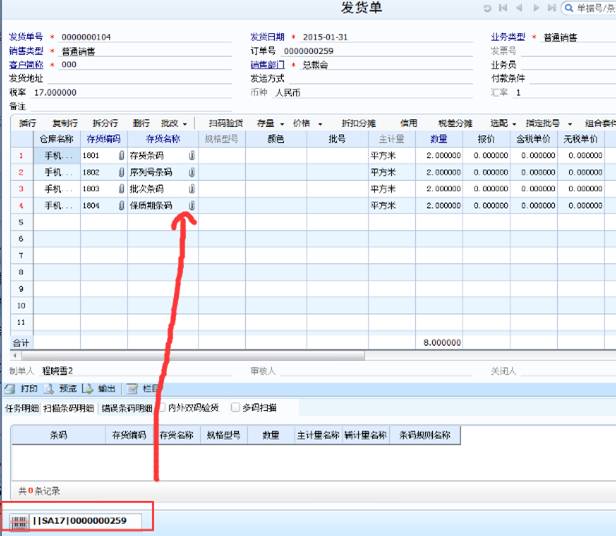Click the search magnifier icon at top
Image resolution: width=616 pixels, height=536 pixels.
pyautogui.click(x=568, y=8)
